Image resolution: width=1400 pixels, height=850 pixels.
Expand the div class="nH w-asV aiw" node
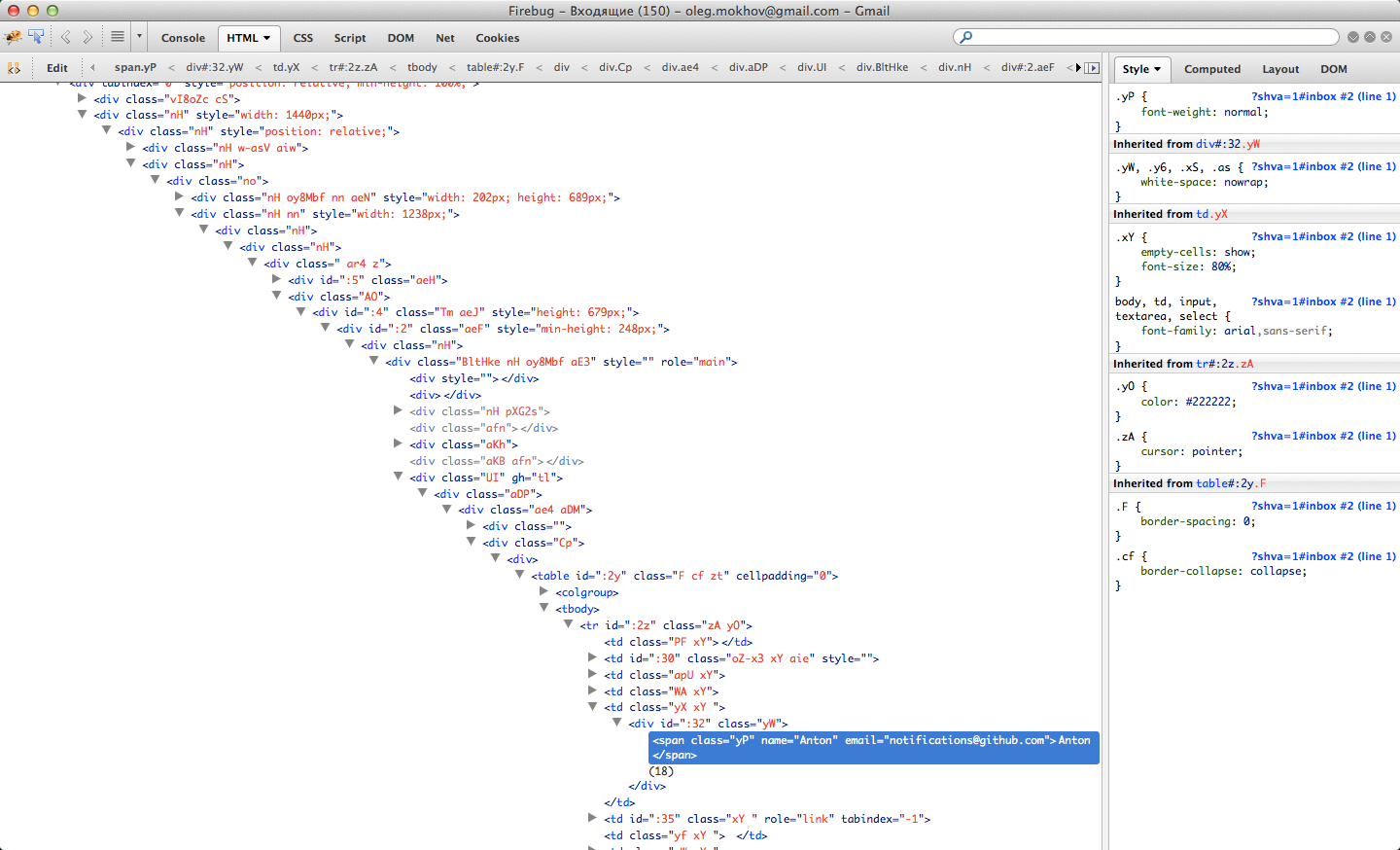coord(131,147)
